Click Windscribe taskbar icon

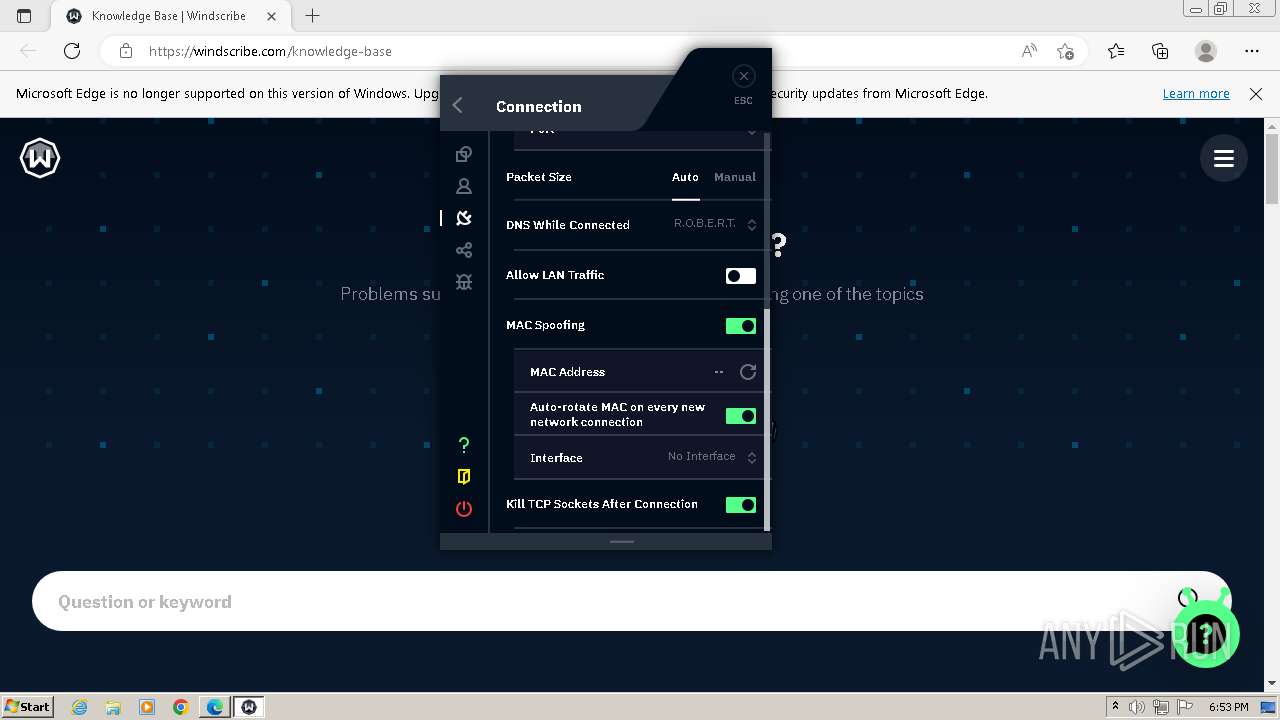coord(248,707)
